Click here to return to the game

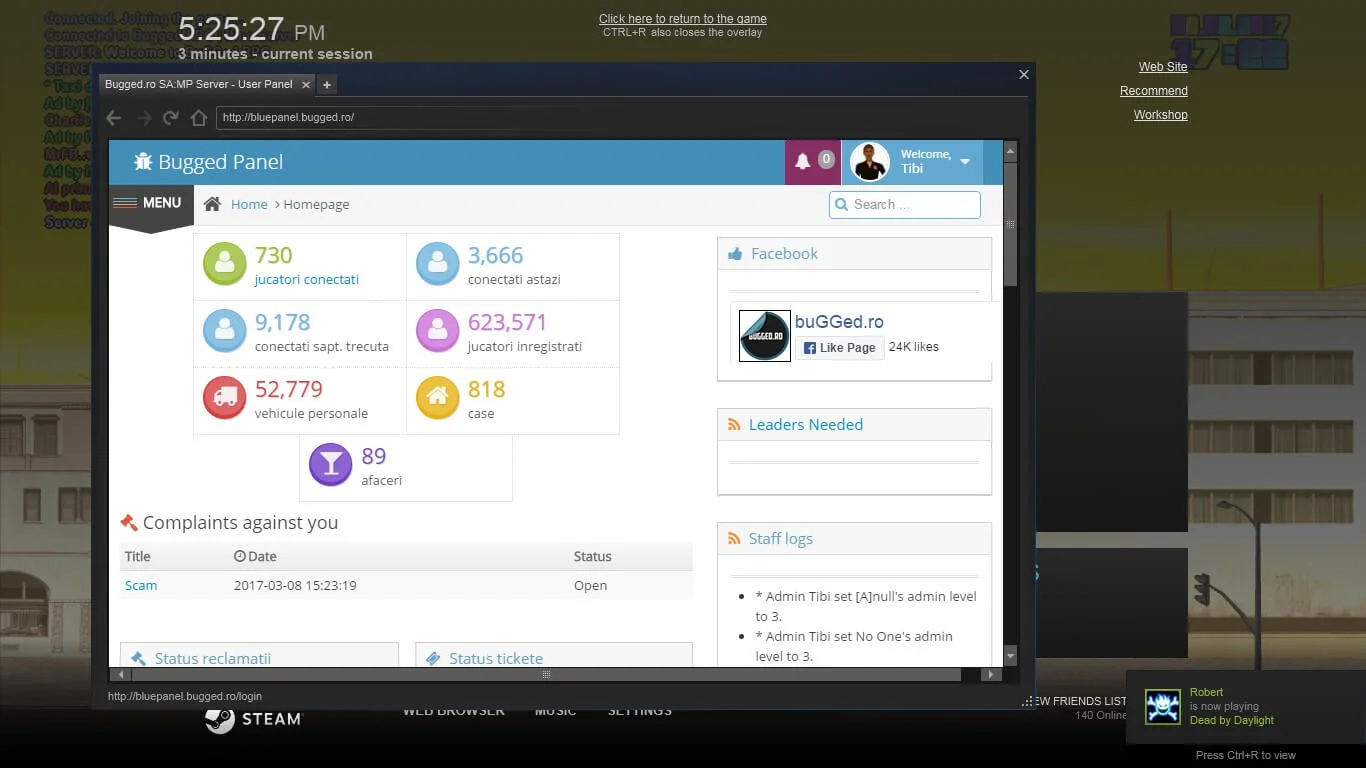click(683, 19)
